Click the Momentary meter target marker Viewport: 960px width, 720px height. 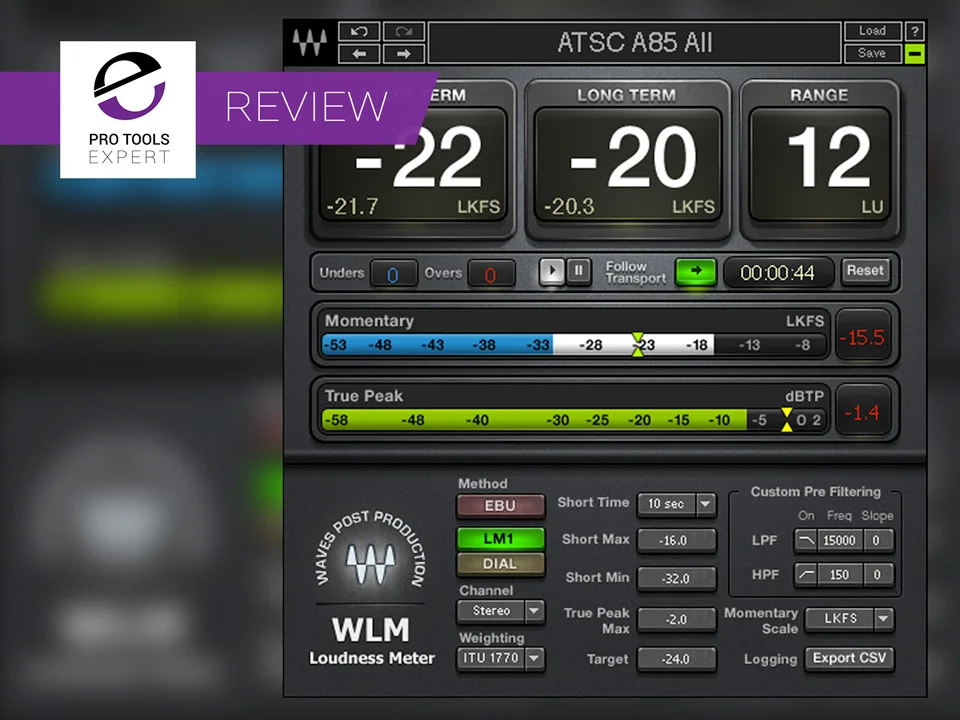point(637,344)
